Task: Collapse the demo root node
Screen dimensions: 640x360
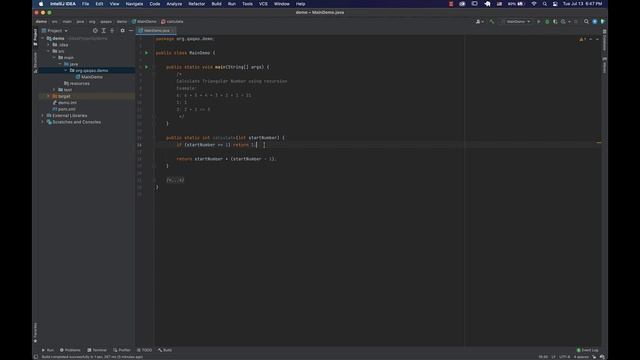Action: pos(43,38)
